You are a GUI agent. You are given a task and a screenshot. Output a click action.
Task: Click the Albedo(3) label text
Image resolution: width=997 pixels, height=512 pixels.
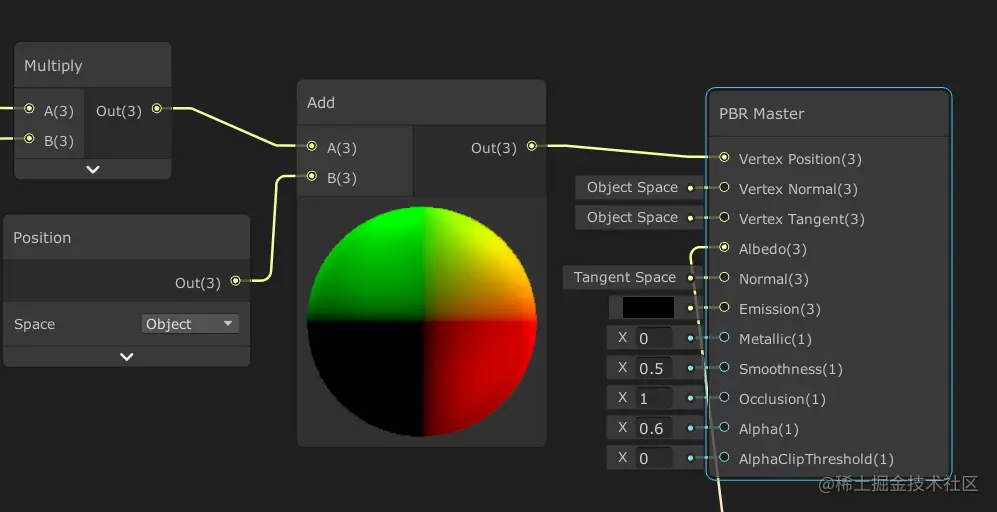[773, 249]
